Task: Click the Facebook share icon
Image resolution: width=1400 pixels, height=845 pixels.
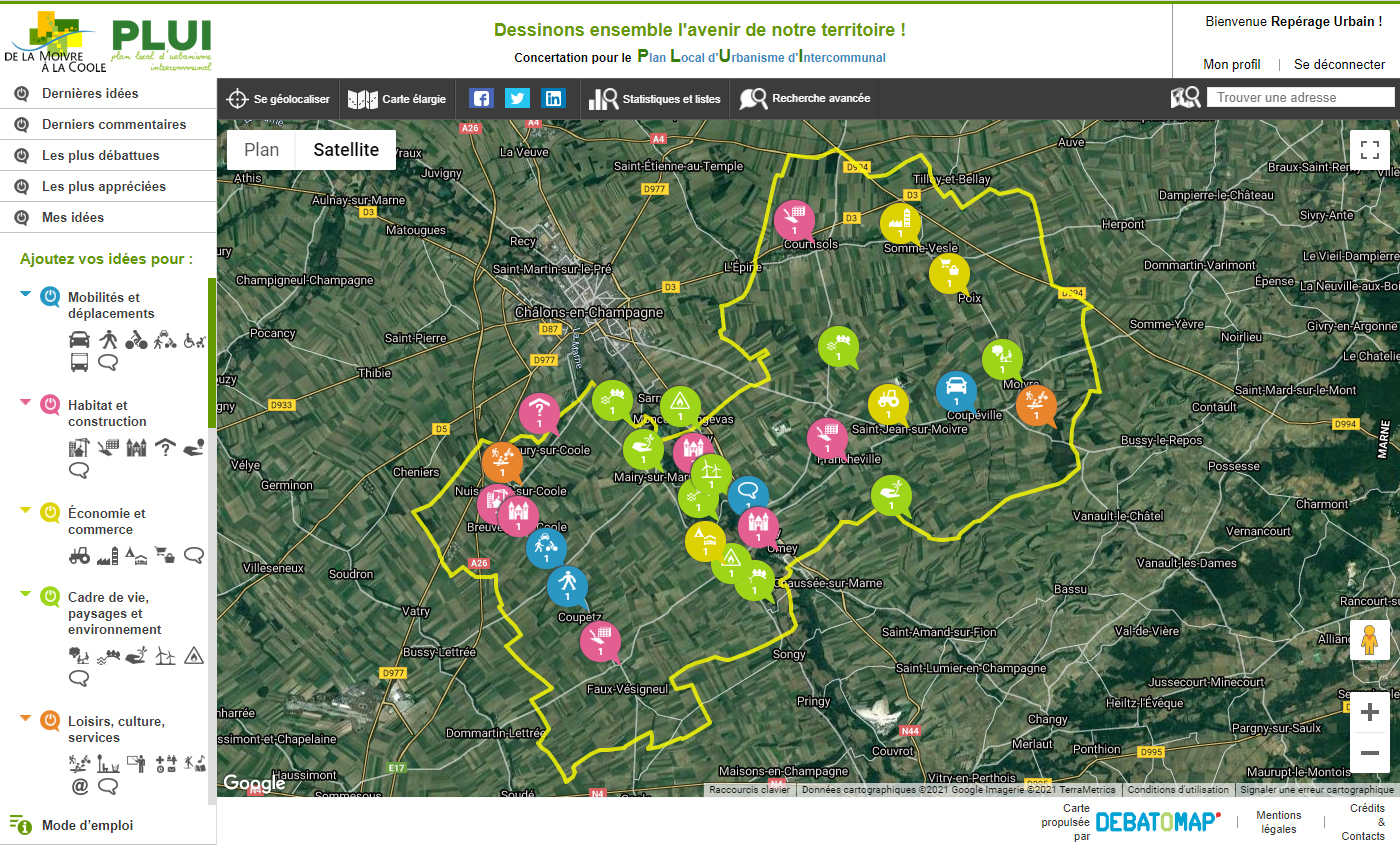Action: pos(482,99)
